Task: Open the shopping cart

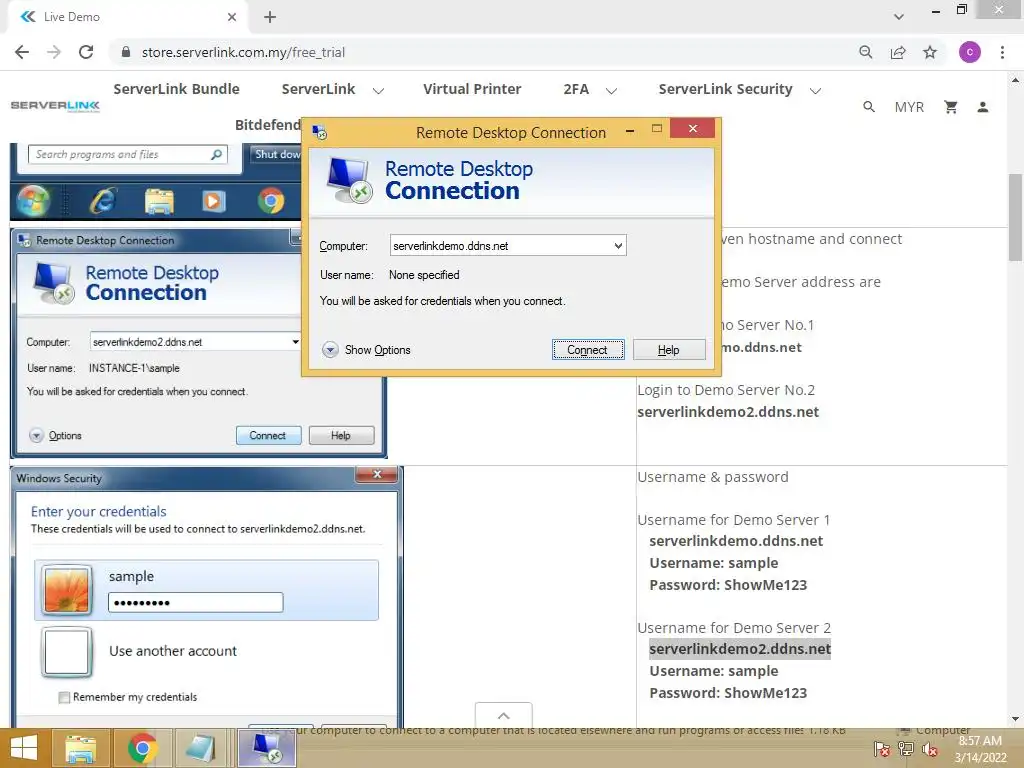Action: pos(951,106)
